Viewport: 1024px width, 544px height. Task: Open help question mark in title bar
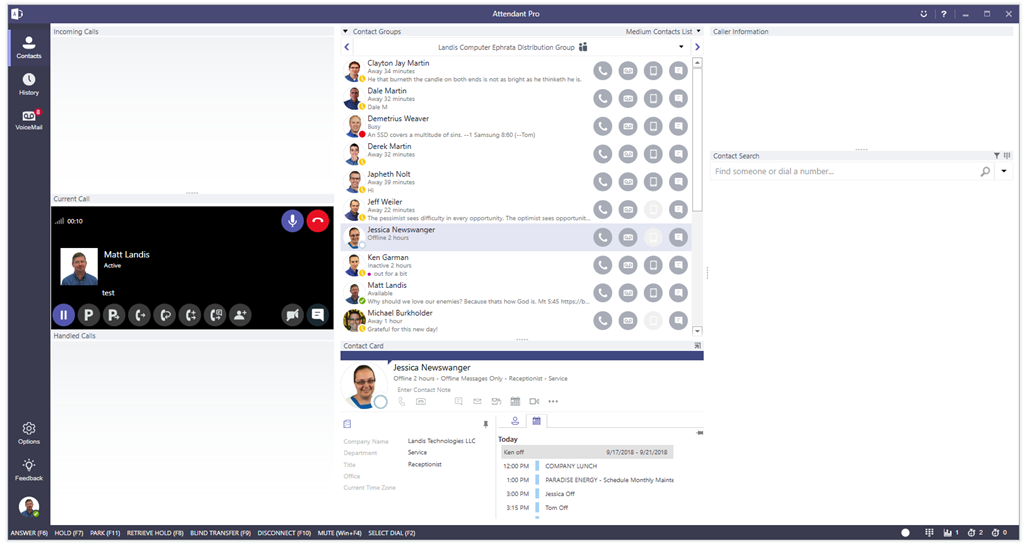coord(944,14)
